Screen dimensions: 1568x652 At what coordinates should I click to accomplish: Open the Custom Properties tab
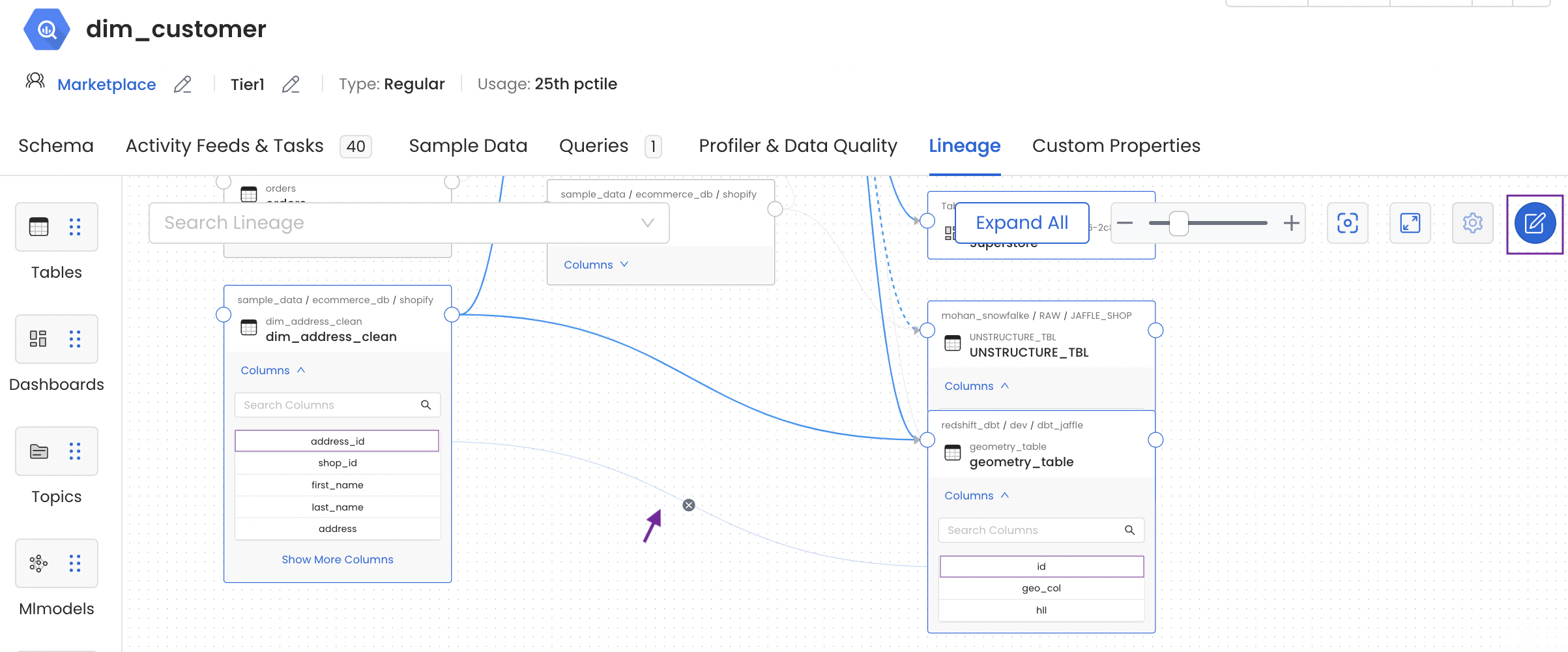click(x=1116, y=145)
